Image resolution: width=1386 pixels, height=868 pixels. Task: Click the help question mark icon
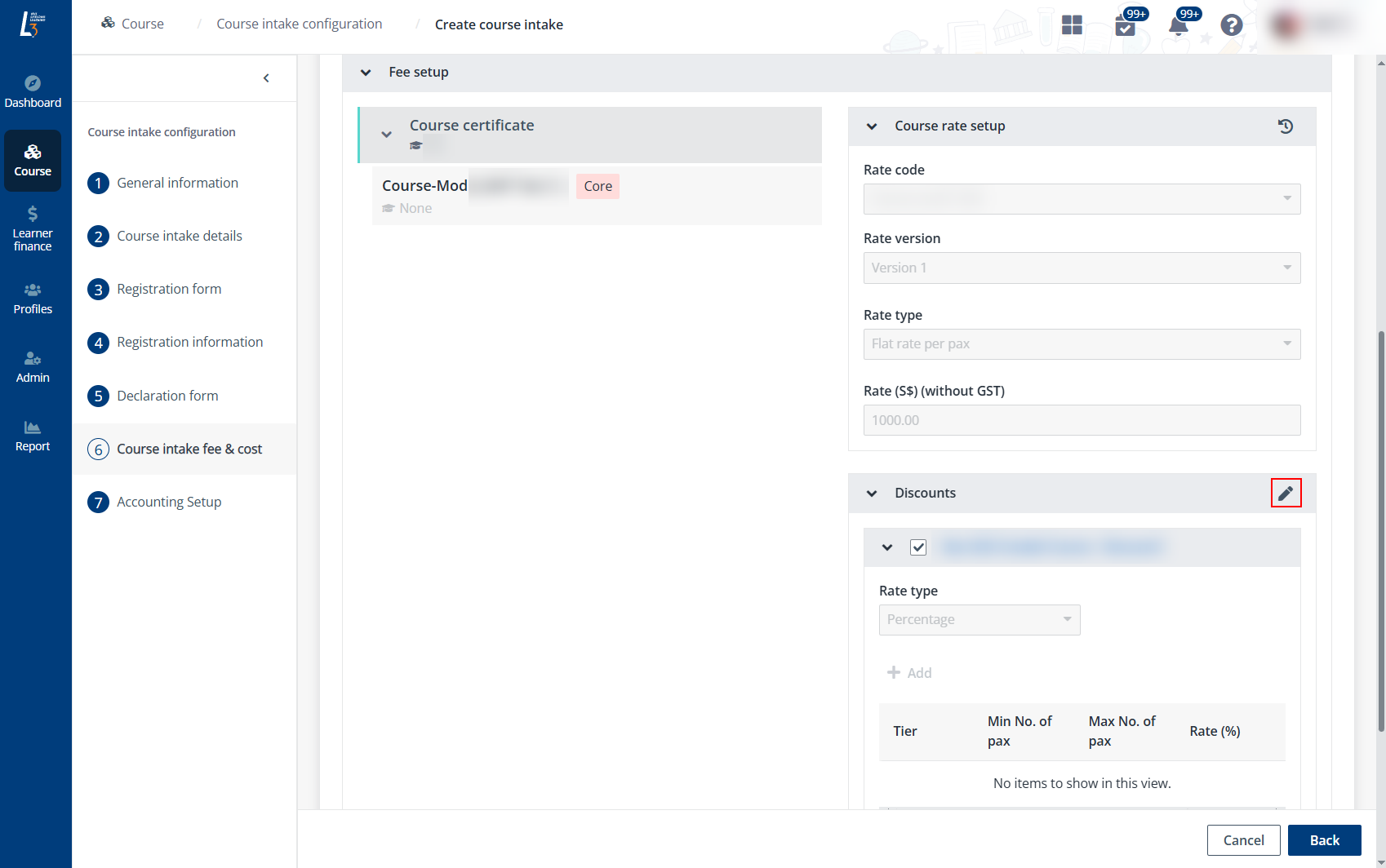click(x=1231, y=25)
